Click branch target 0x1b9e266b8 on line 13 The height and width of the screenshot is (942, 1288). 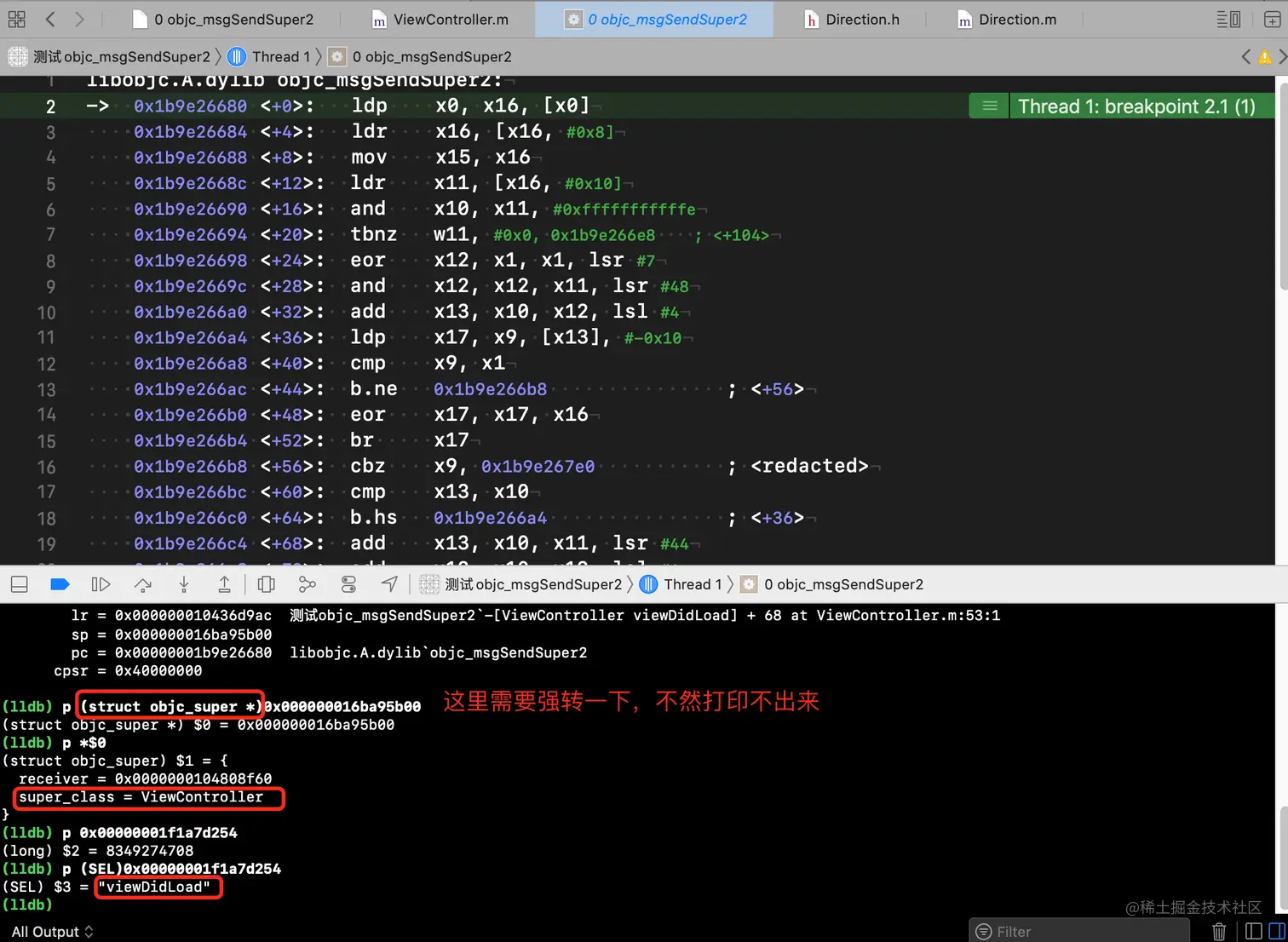coord(490,389)
